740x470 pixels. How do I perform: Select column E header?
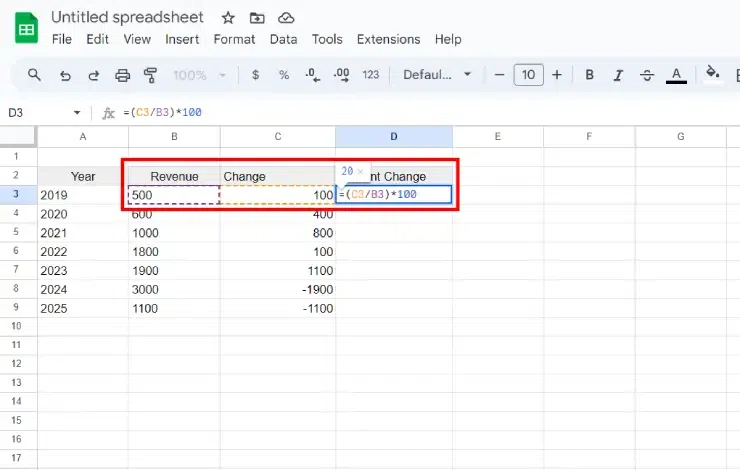pos(497,137)
